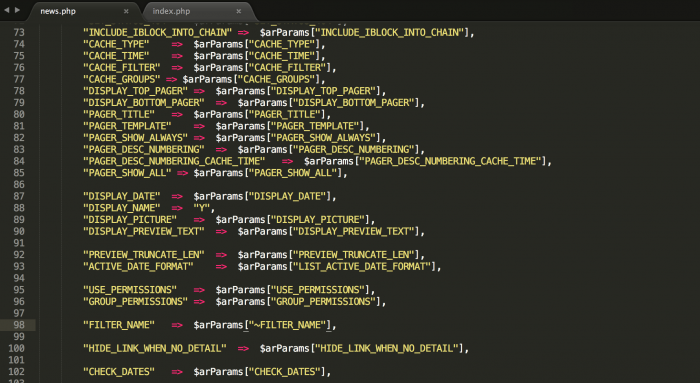Click the previous tab left arrow
The image size is (700, 383).
(7, 10)
